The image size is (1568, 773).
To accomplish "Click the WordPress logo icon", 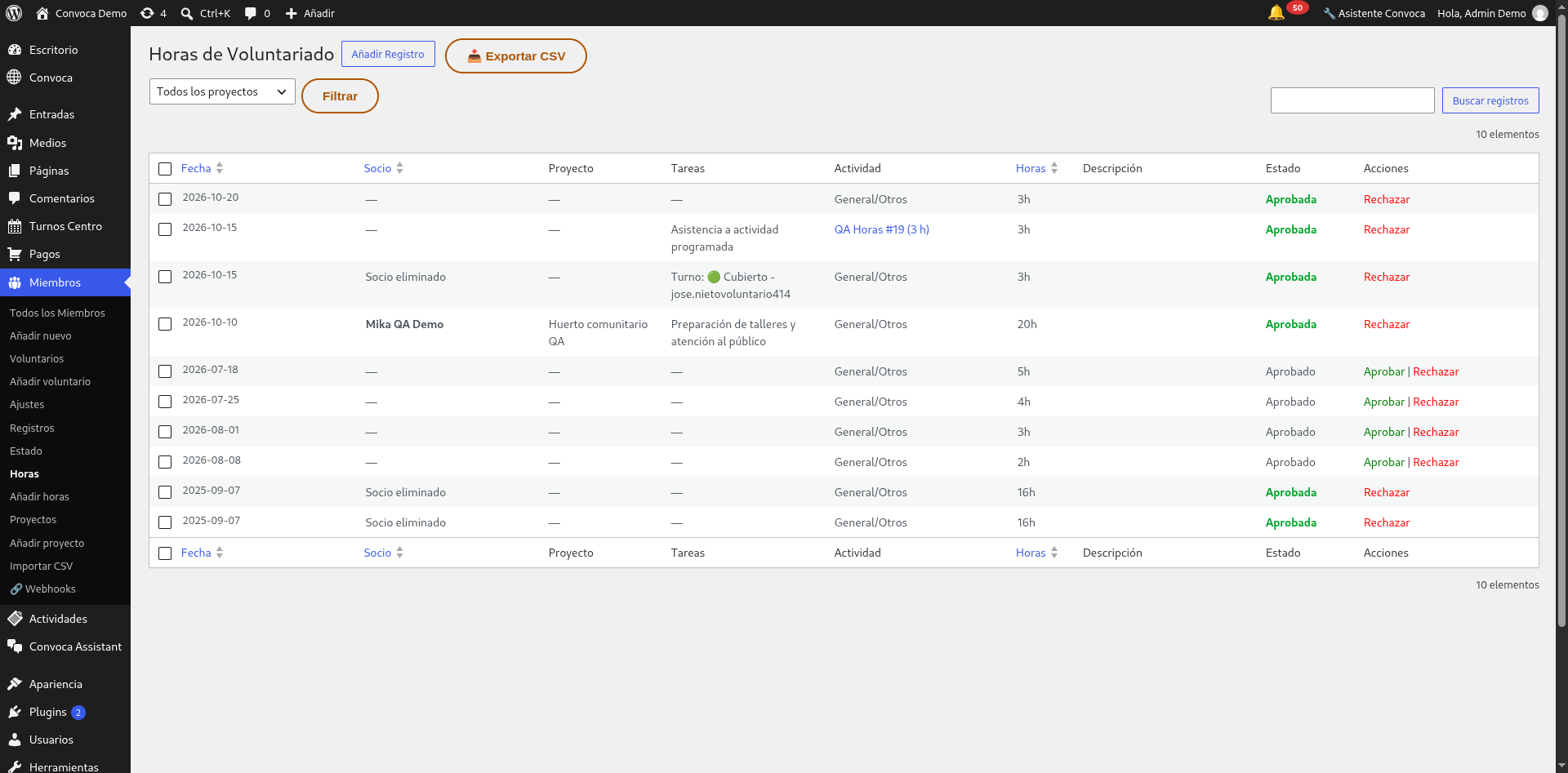I will [x=14, y=13].
